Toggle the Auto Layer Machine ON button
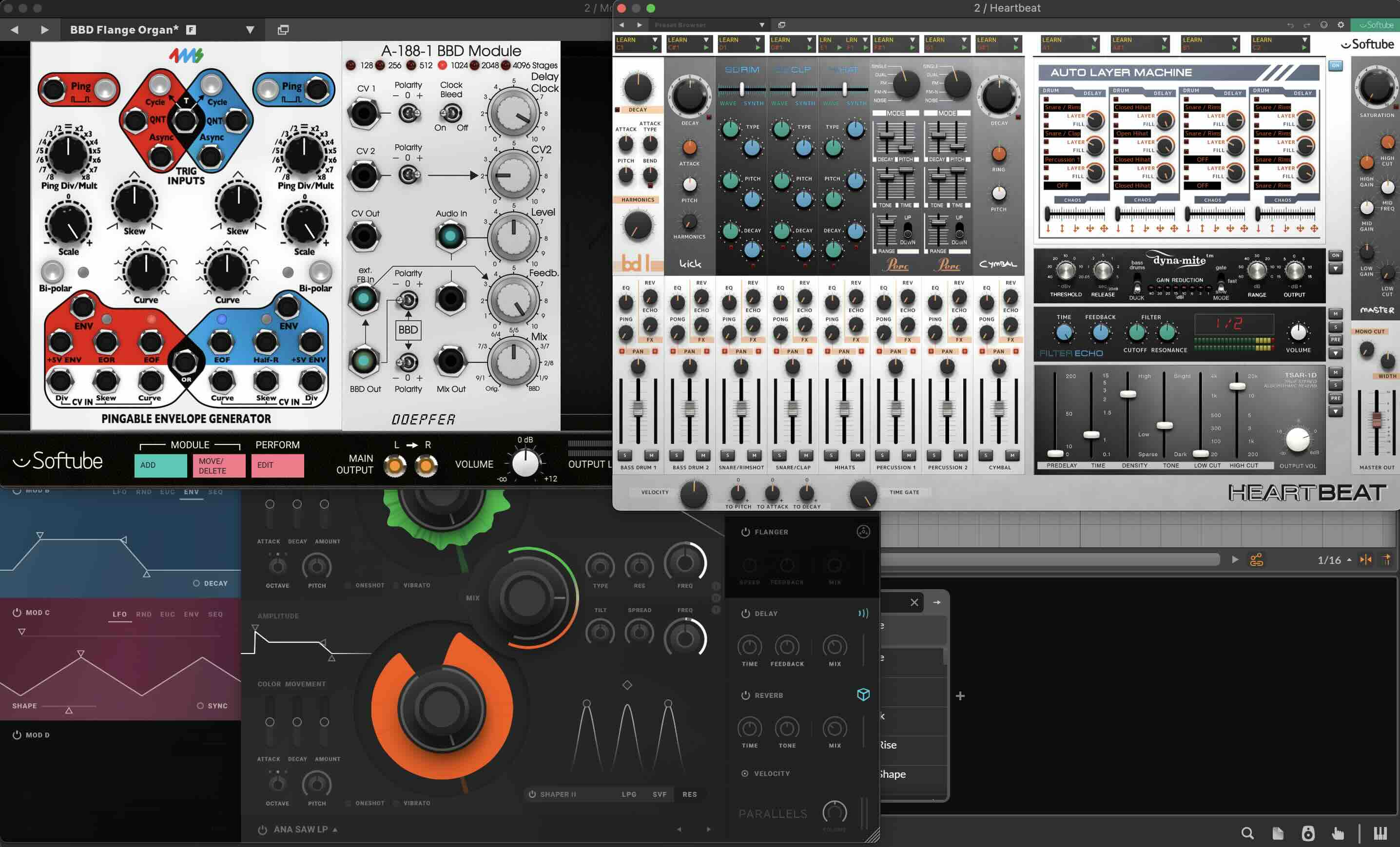The width and height of the screenshot is (1400, 847). [1335, 66]
